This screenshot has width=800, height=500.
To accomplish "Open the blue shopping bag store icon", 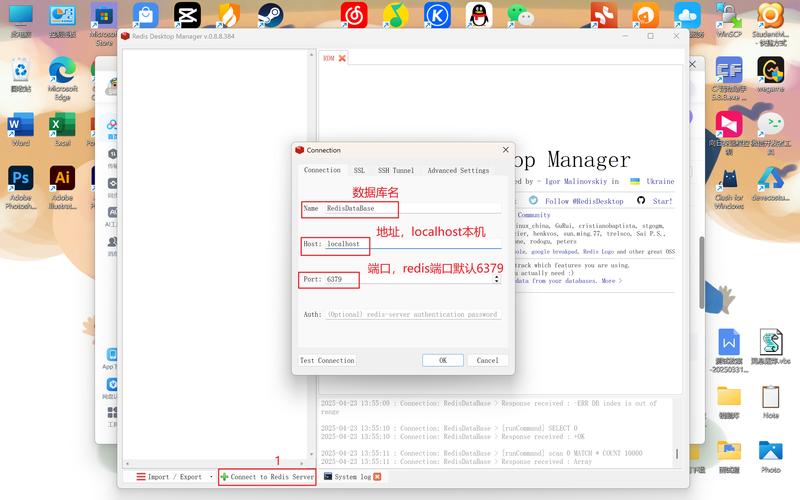I will pos(145,15).
